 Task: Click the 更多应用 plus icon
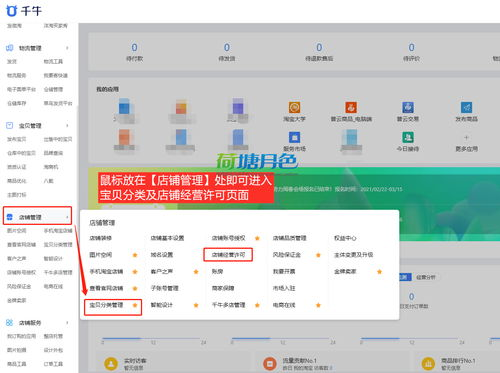coord(466,137)
